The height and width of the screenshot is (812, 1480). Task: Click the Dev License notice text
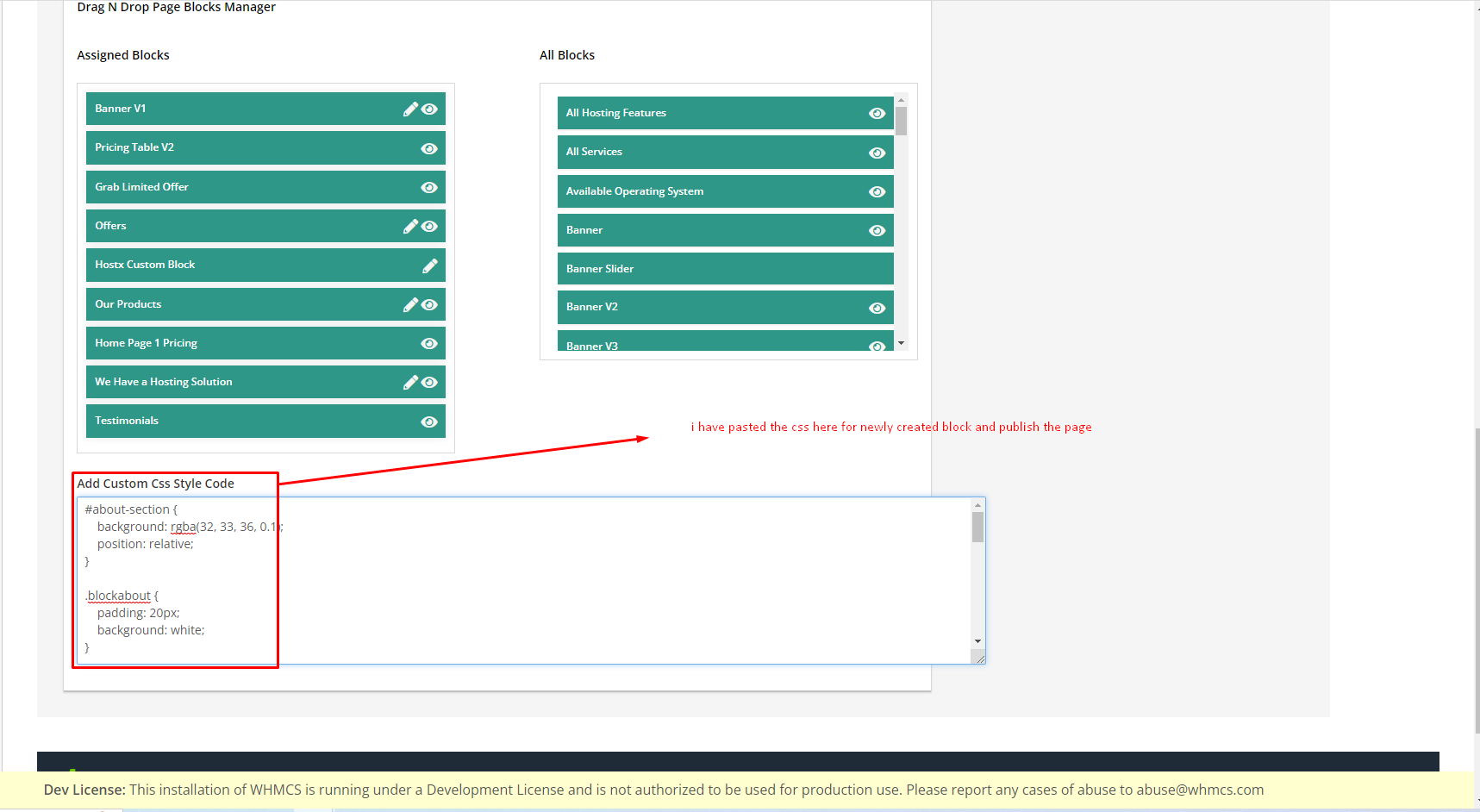(653, 790)
